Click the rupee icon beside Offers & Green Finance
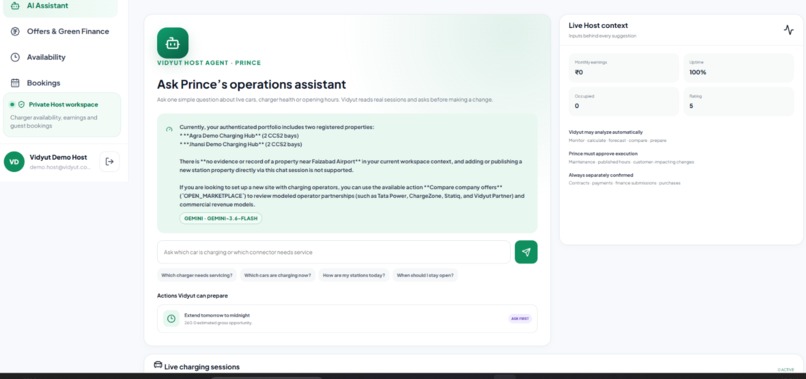 [x=15, y=31]
